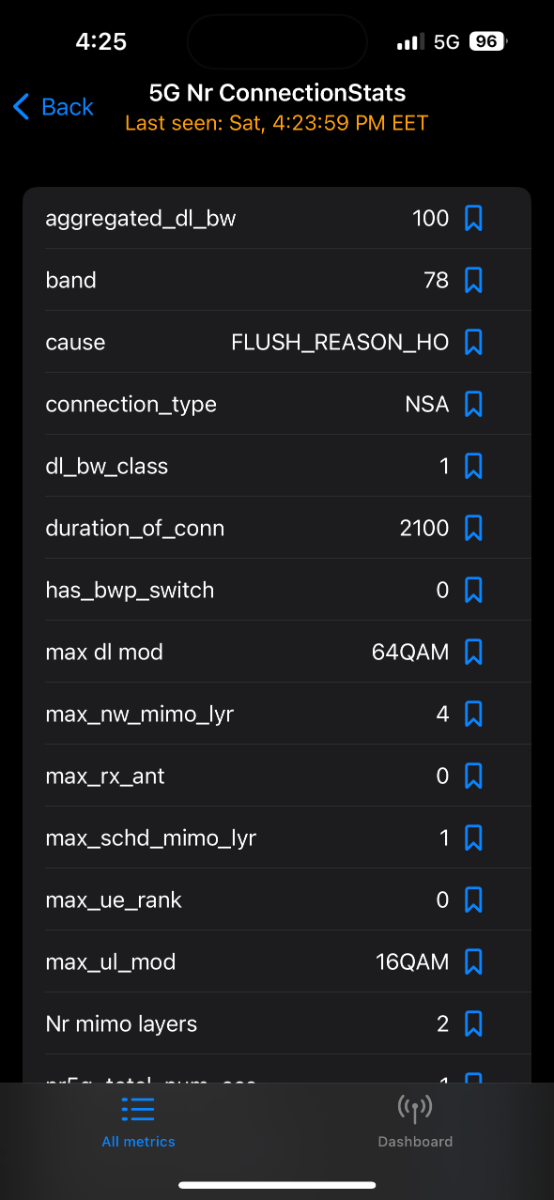Viewport: 554px width, 1200px height.
Task: Bookmark the aggregated_dl_bw metric
Action: tap(474, 218)
